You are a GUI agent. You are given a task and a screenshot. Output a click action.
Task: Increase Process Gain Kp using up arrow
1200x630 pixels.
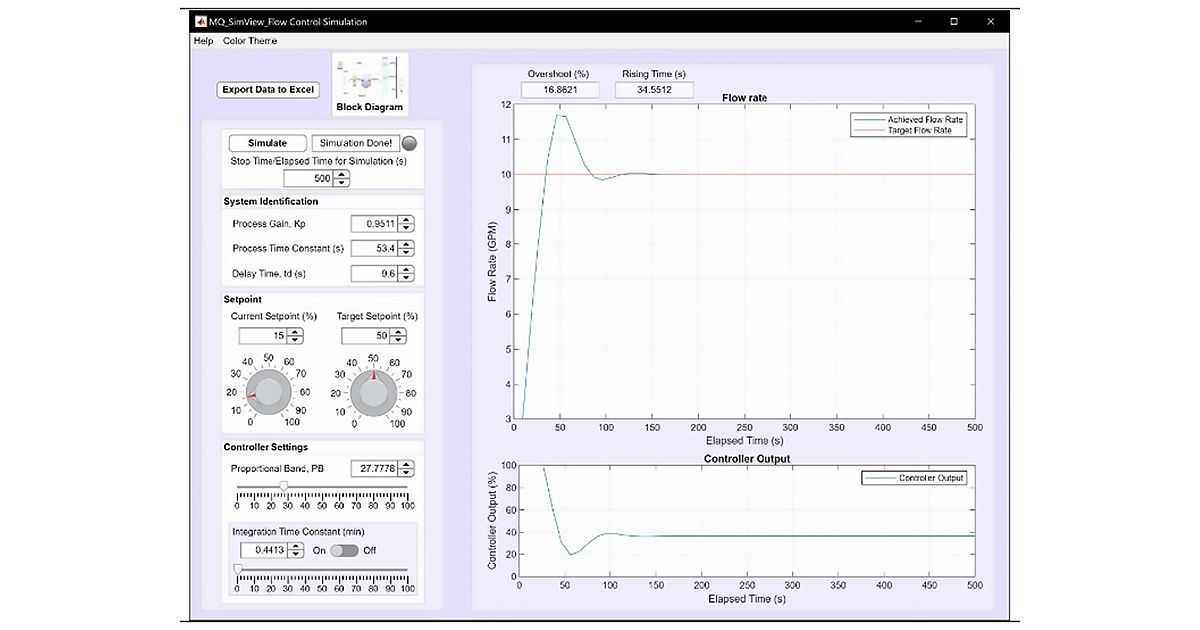coord(407,219)
